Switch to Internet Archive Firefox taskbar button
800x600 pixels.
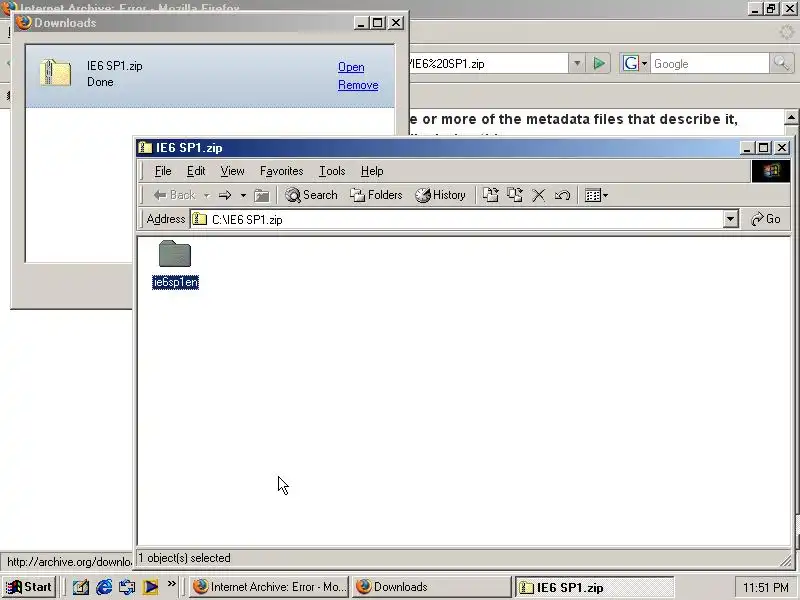click(x=269, y=587)
